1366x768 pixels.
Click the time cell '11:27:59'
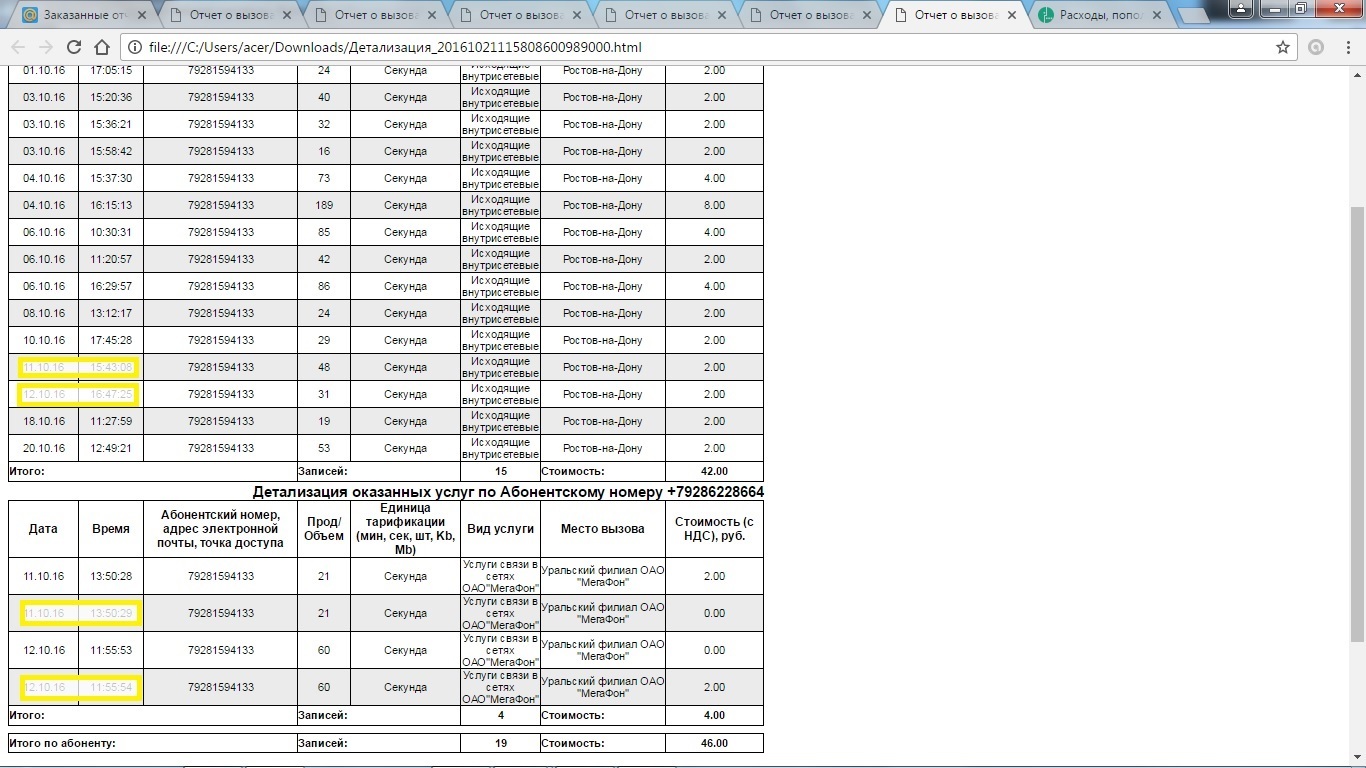pyautogui.click(x=111, y=422)
